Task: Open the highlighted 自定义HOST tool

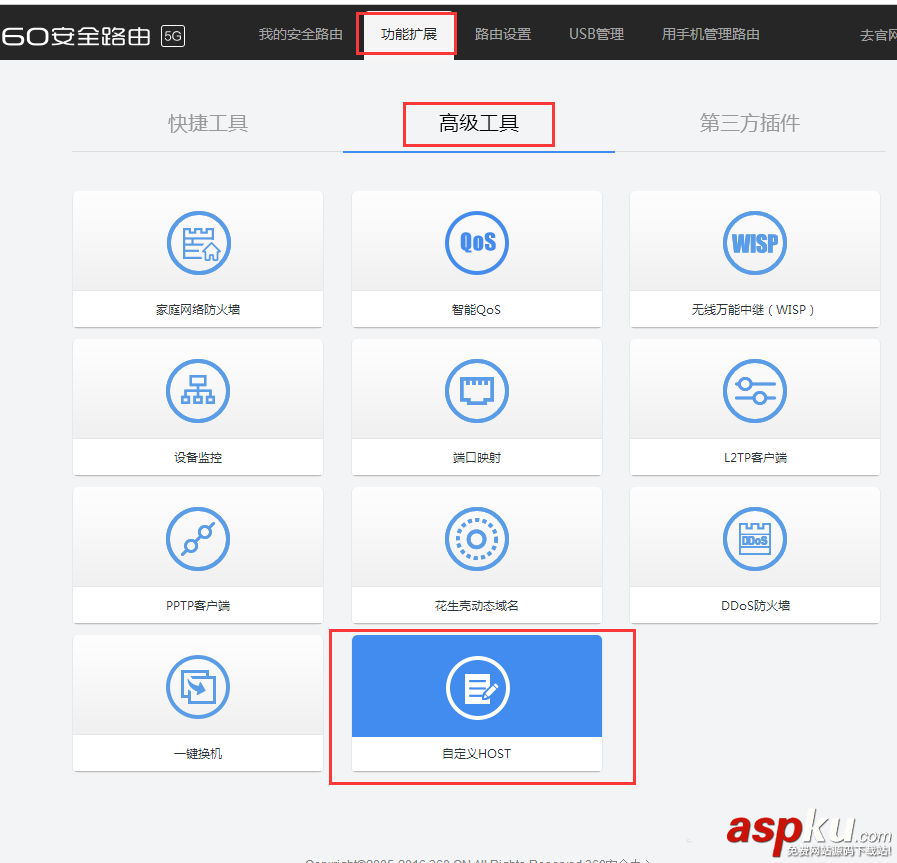Action: click(476, 702)
